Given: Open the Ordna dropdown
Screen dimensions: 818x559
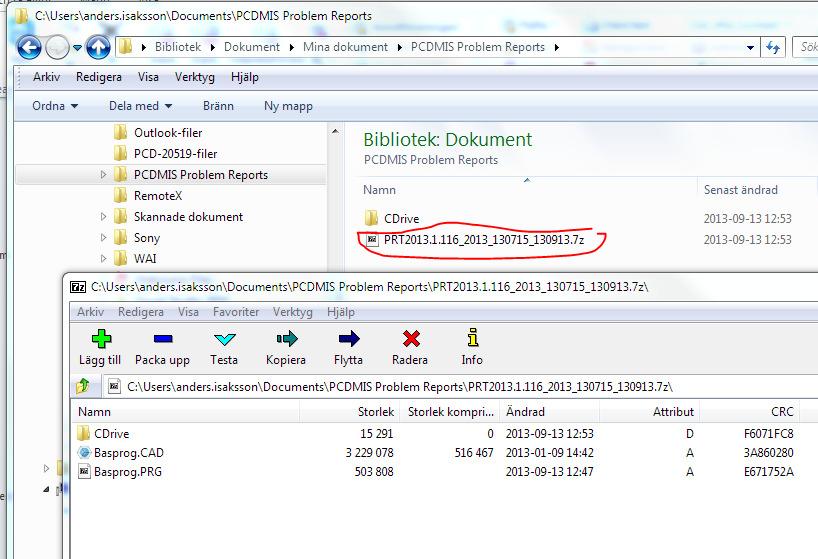Looking at the screenshot, I should click(x=55, y=106).
